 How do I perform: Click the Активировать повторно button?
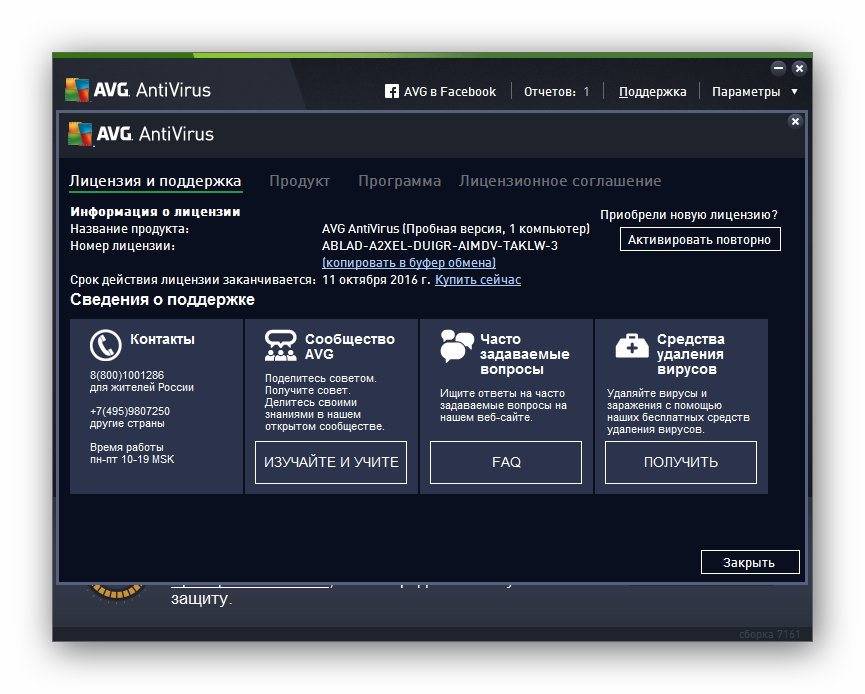pyautogui.click(x=700, y=239)
